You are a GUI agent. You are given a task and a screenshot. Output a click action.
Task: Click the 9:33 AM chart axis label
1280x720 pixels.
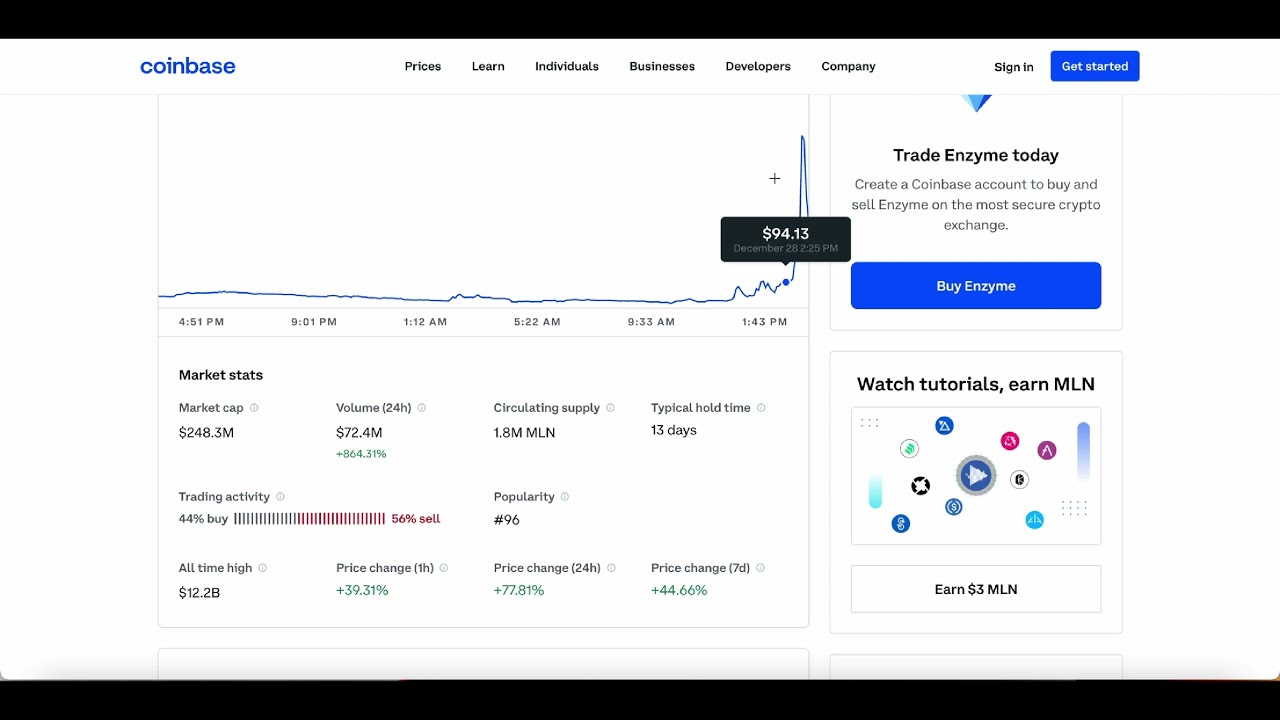[x=651, y=322]
